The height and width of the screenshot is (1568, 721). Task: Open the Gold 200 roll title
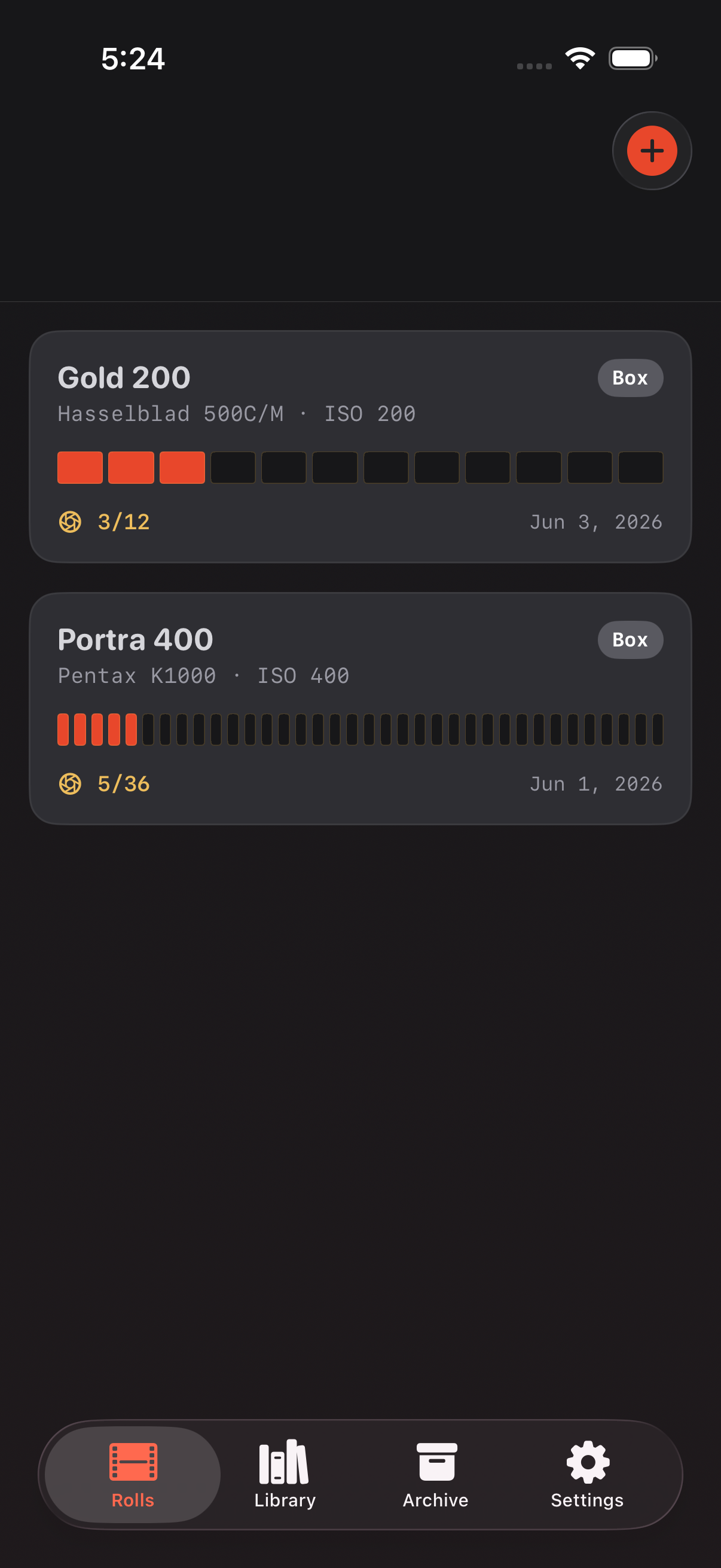pyautogui.click(x=124, y=377)
